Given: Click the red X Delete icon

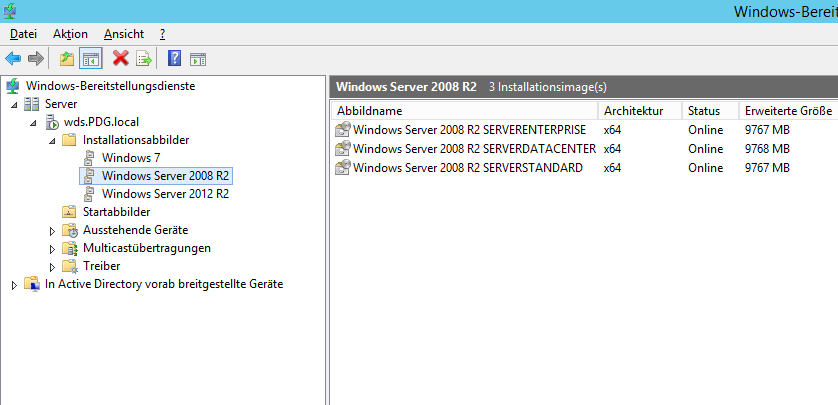Looking at the screenshot, I should [x=121, y=59].
